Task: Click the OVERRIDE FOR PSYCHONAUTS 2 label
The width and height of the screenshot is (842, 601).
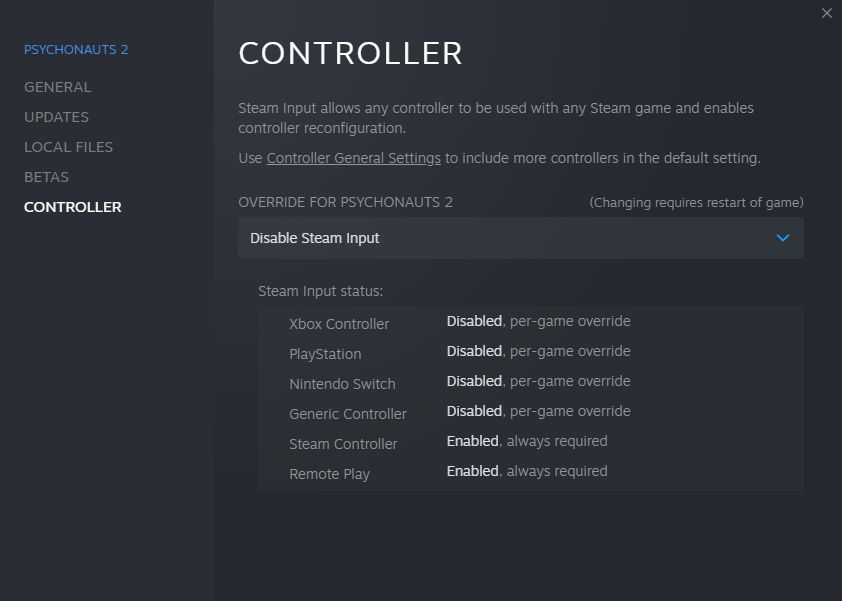Action: point(345,202)
